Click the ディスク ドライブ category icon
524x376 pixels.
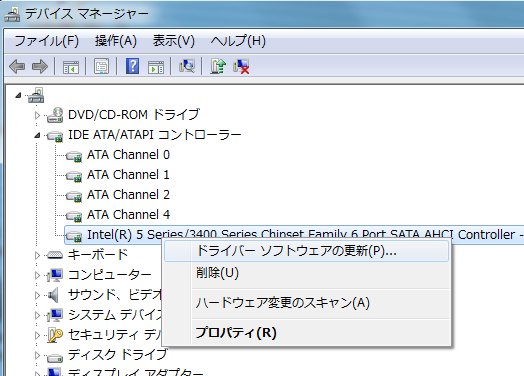click(55, 357)
